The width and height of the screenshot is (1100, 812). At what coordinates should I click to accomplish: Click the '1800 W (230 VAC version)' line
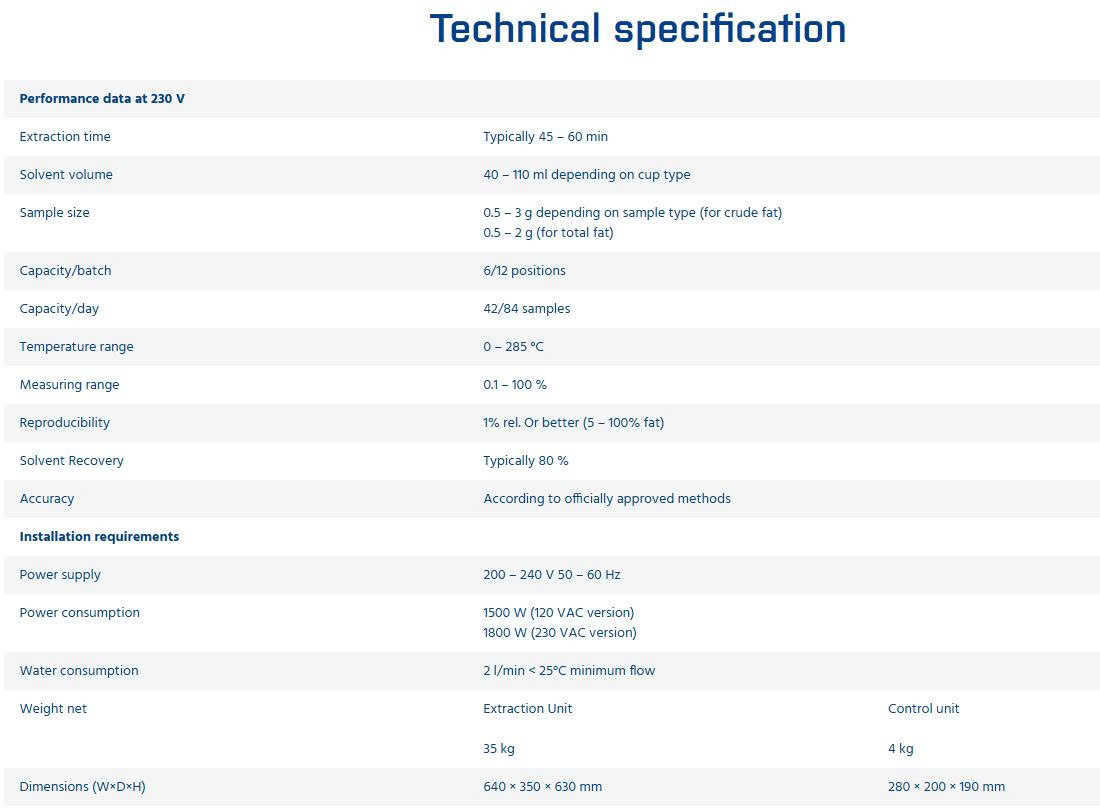coord(560,633)
